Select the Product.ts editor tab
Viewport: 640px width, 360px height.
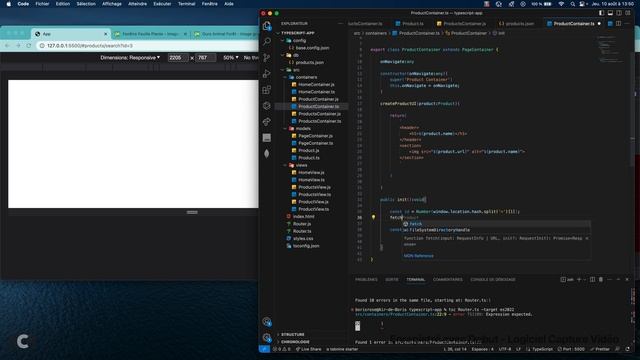409,24
